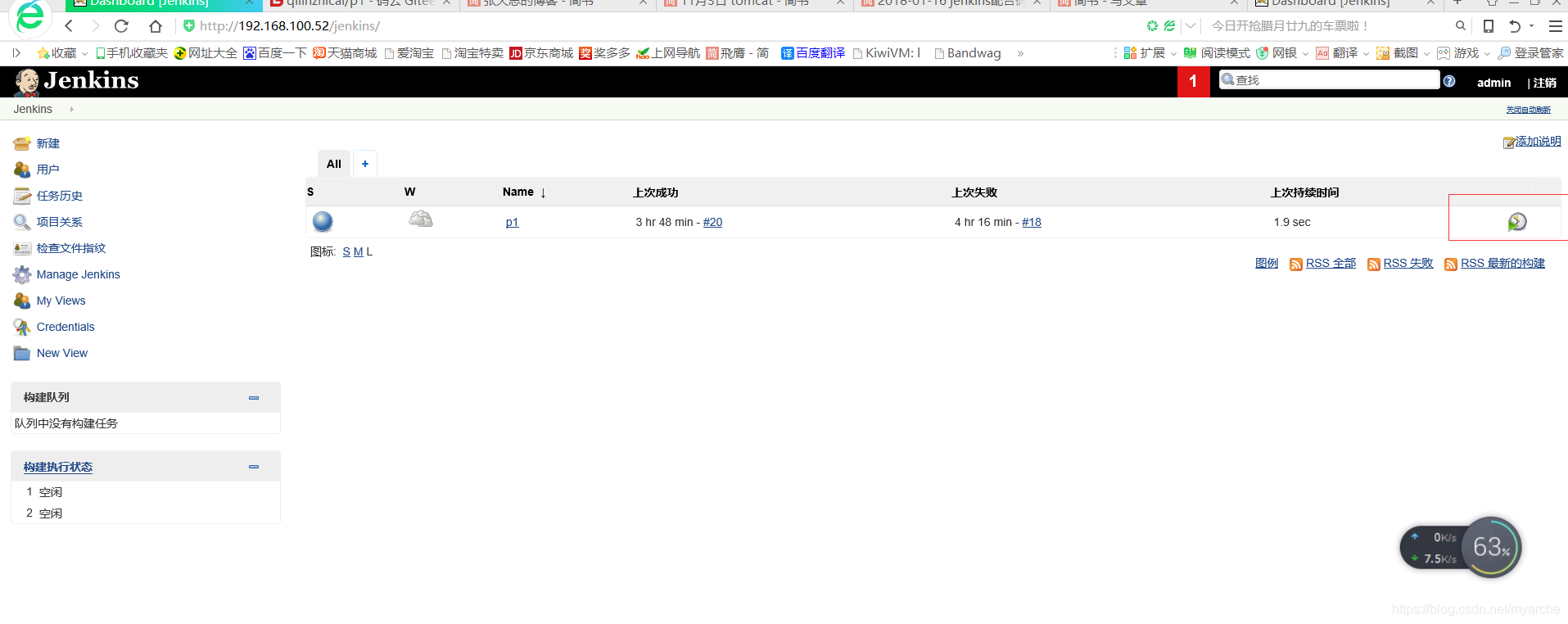Click the Jenkins breadcrumb link
The width and height of the screenshot is (1568, 624).
pos(33,109)
